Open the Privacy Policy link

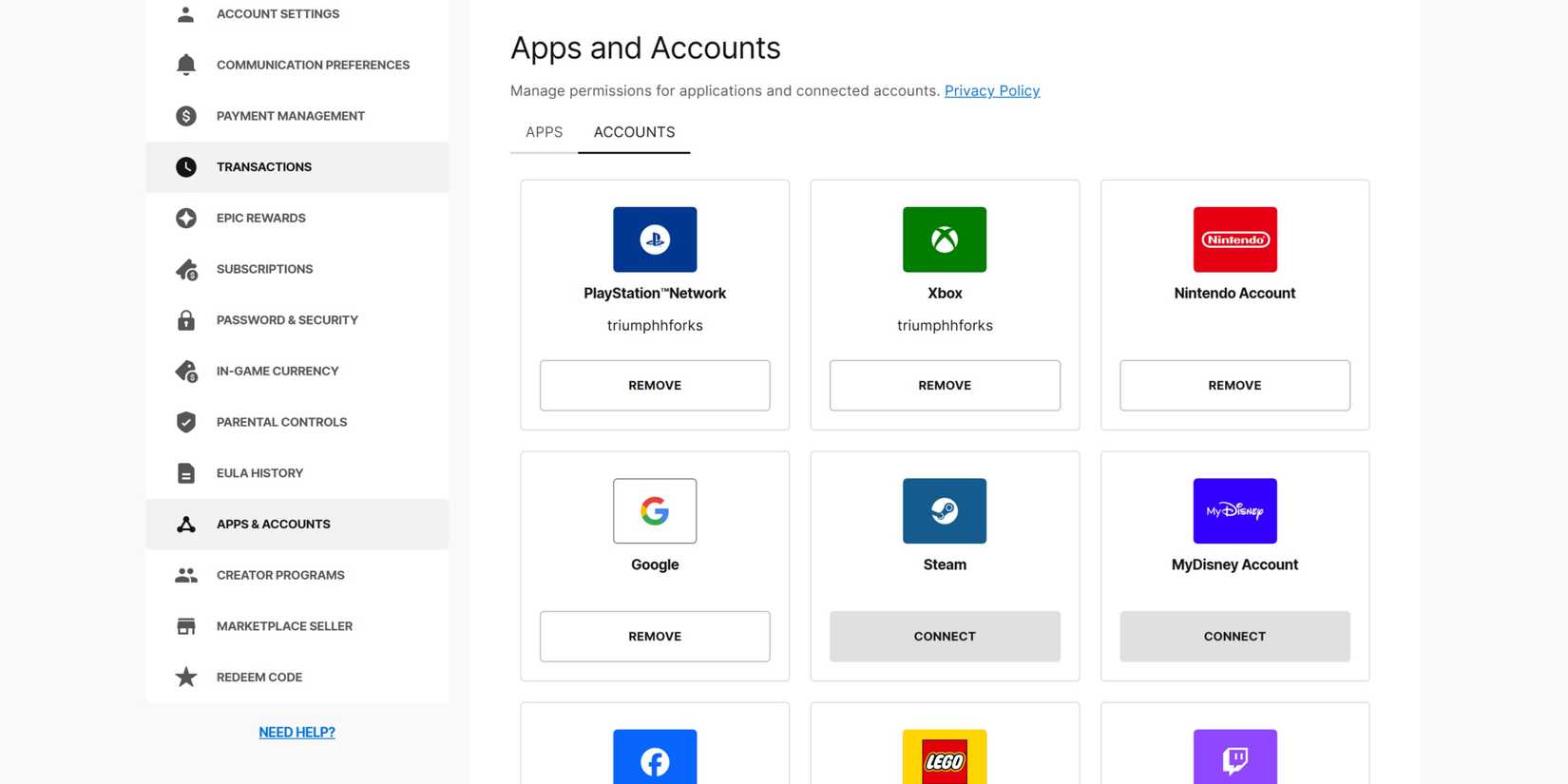[991, 90]
